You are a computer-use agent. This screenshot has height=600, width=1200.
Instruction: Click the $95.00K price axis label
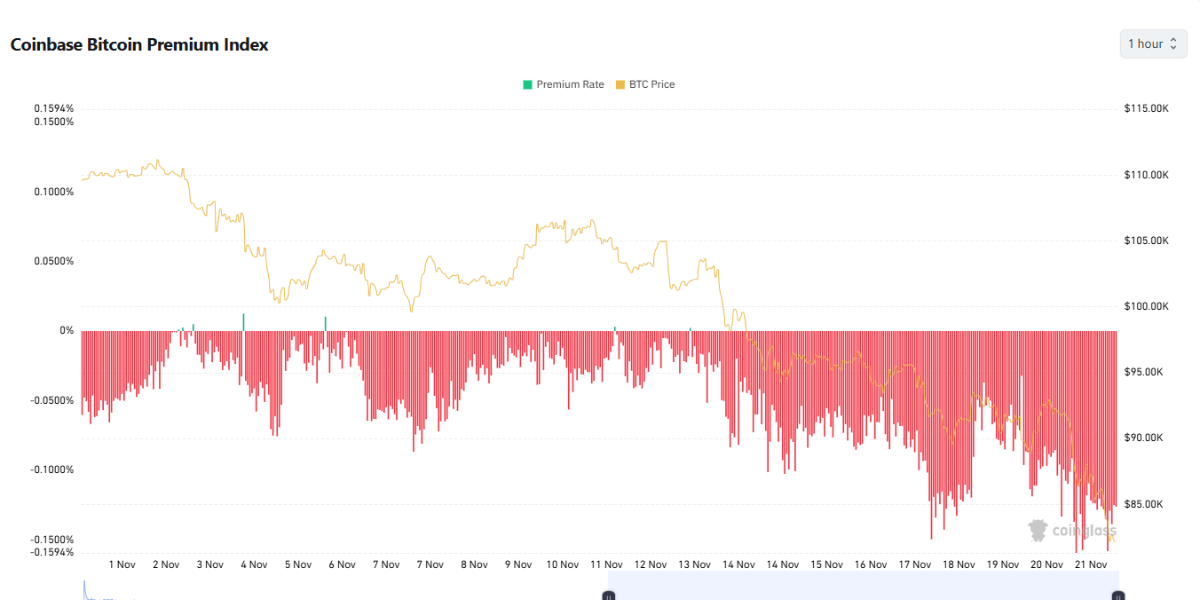click(x=1145, y=372)
